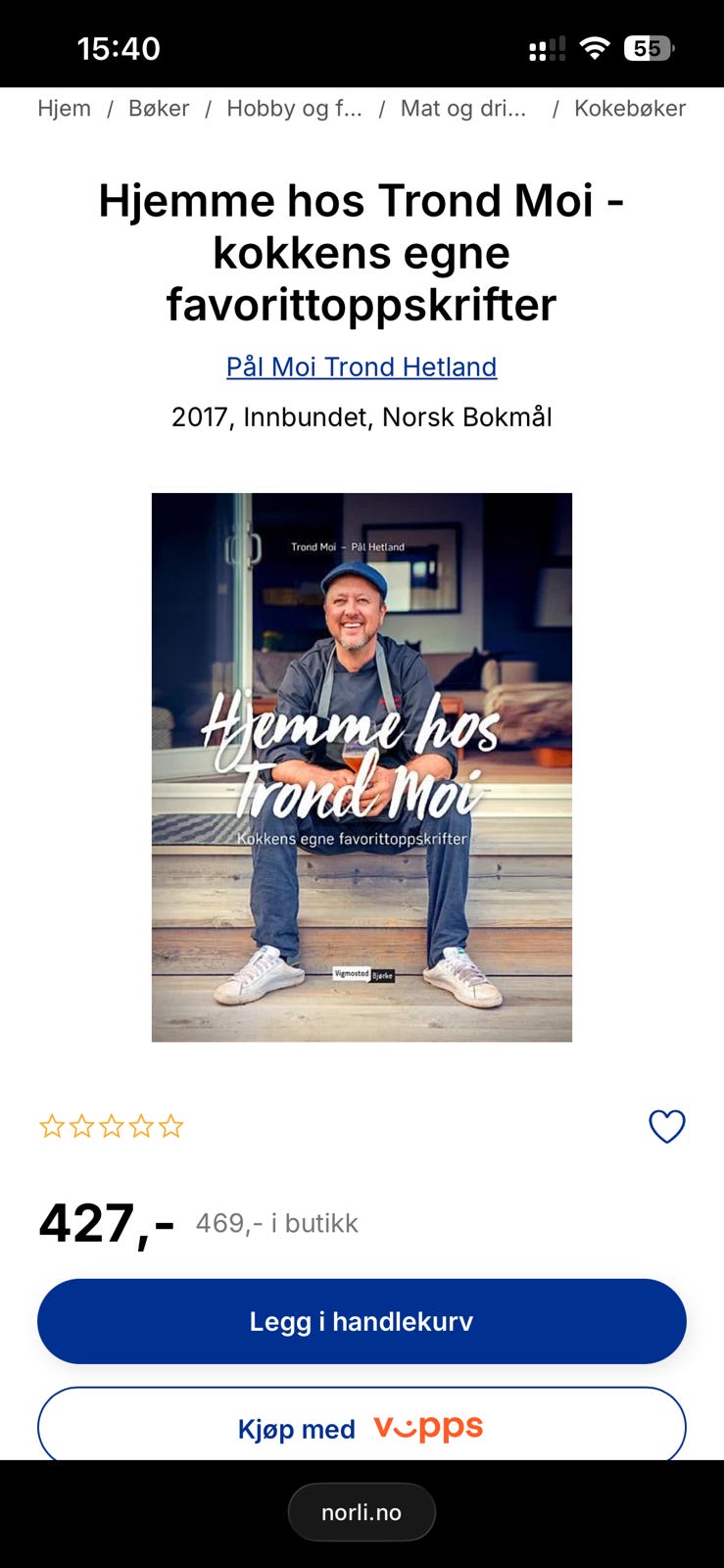The image size is (724, 1568).
Task: Tap the cellular signal icon
Action: point(548,49)
